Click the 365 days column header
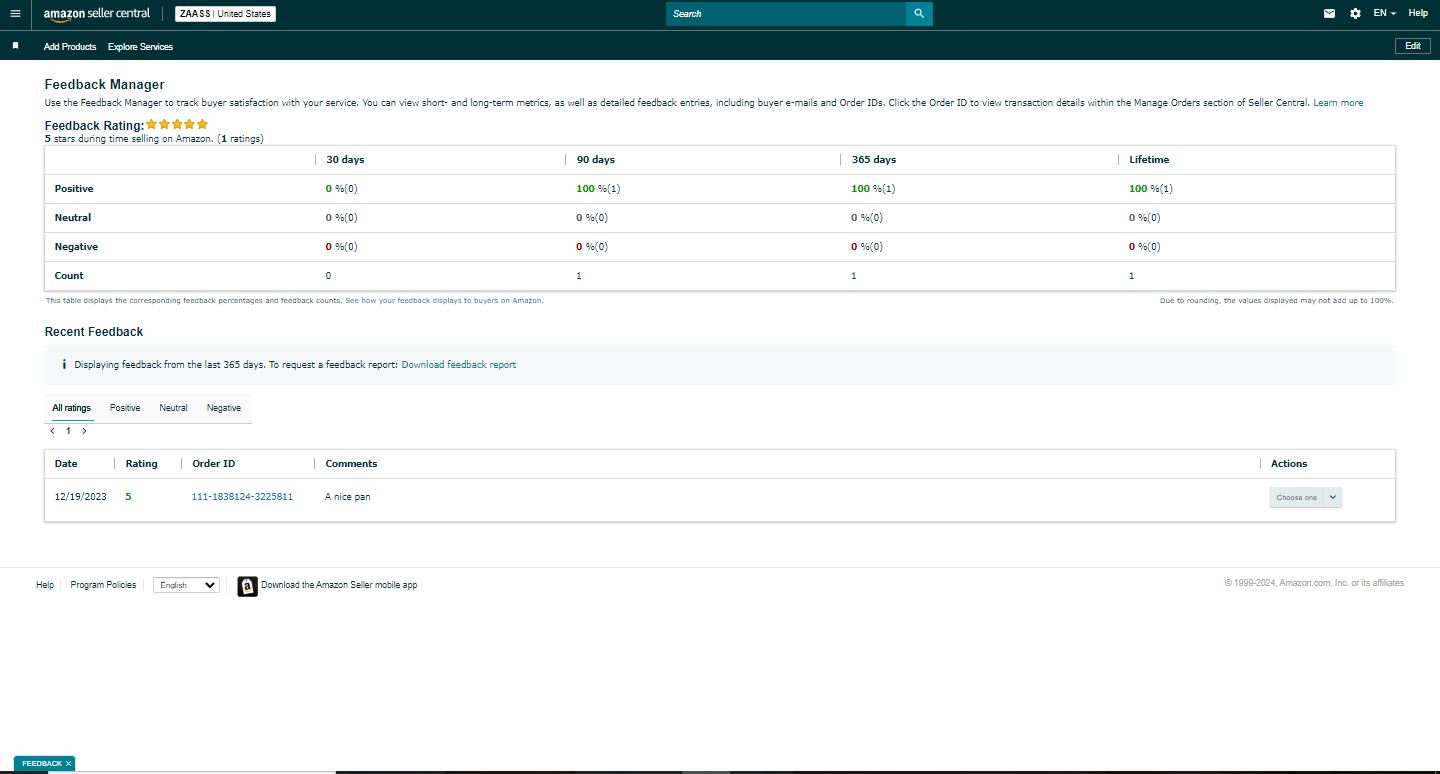The height and width of the screenshot is (774, 1440). pos(874,160)
